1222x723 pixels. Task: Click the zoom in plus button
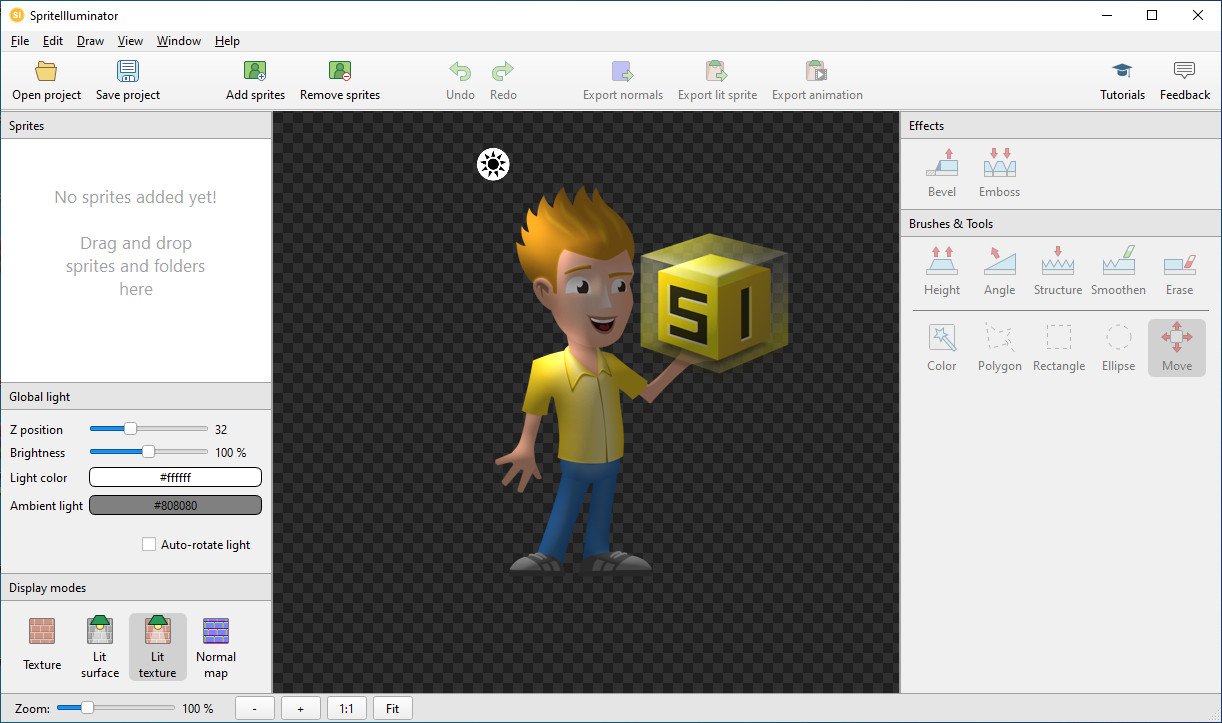point(300,709)
